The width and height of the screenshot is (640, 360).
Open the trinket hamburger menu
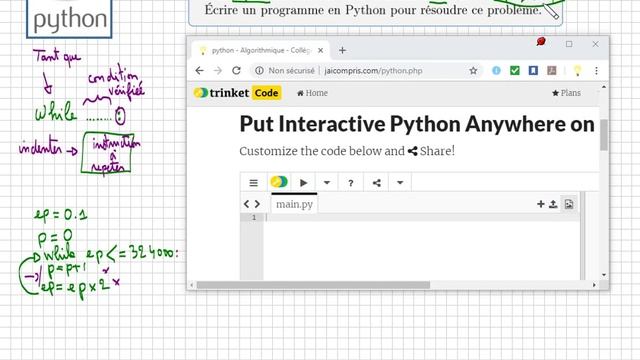pyautogui.click(x=253, y=182)
